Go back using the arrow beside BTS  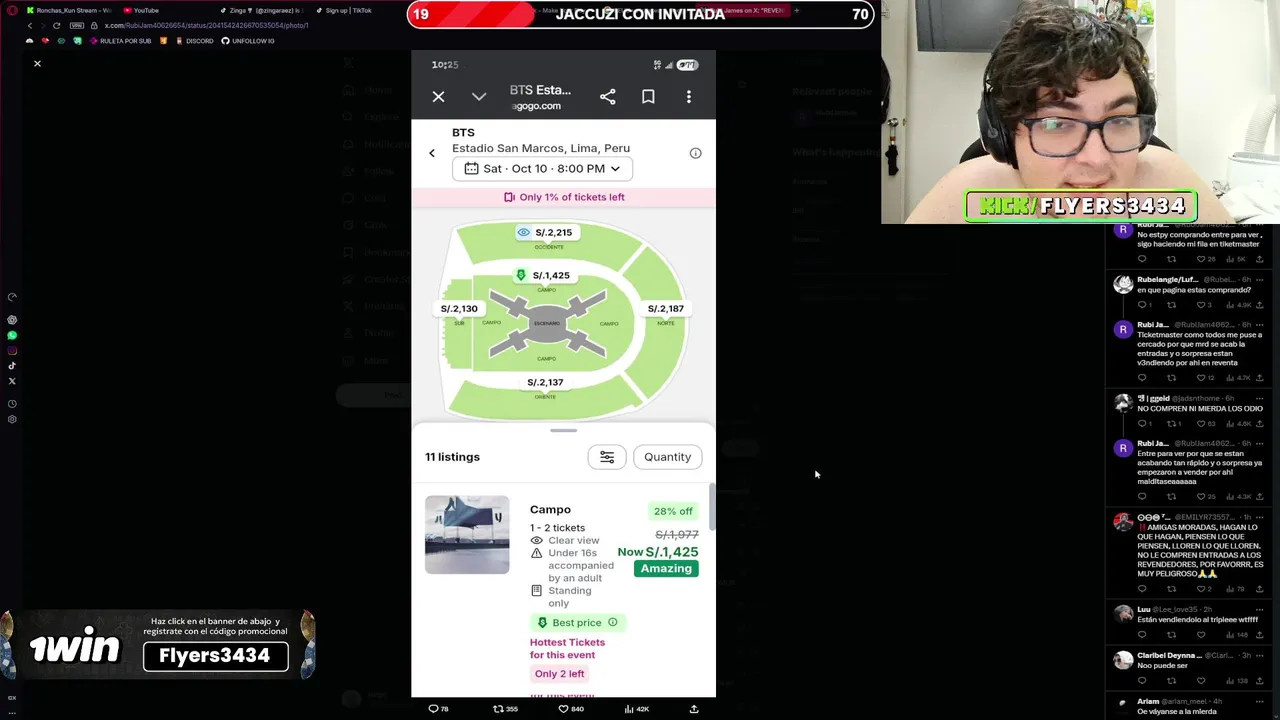pyautogui.click(x=432, y=153)
